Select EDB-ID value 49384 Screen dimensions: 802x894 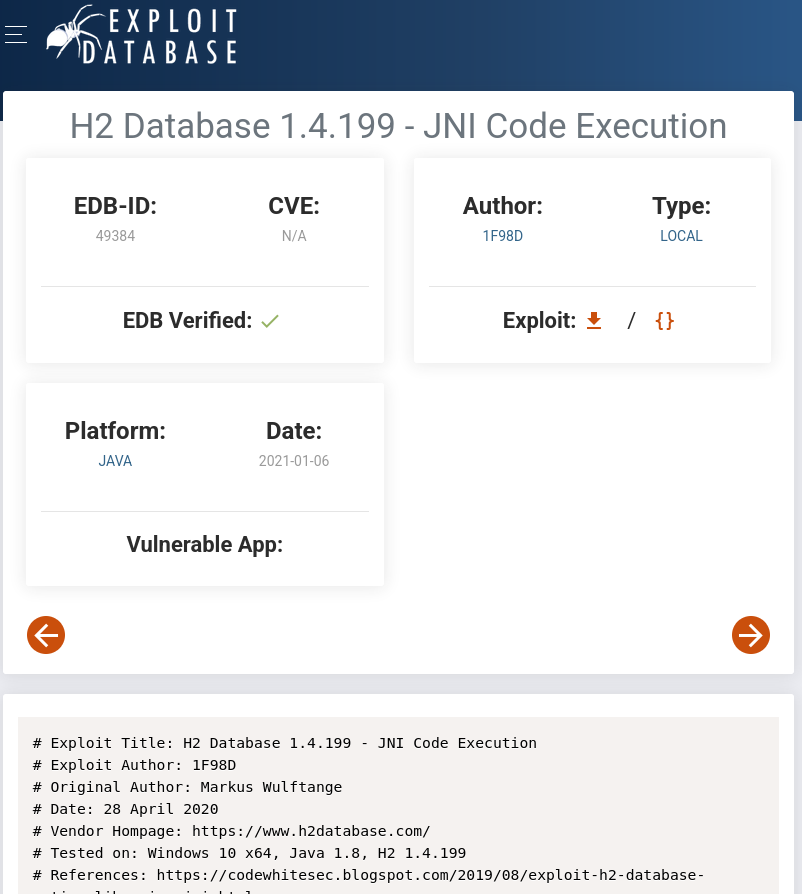coord(115,235)
